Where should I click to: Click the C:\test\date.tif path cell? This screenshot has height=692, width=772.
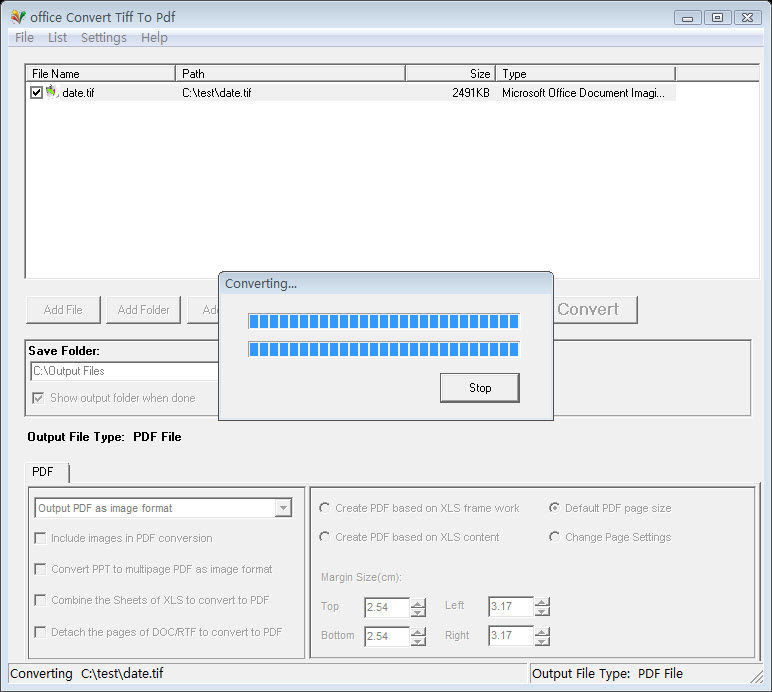click(217, 93)
